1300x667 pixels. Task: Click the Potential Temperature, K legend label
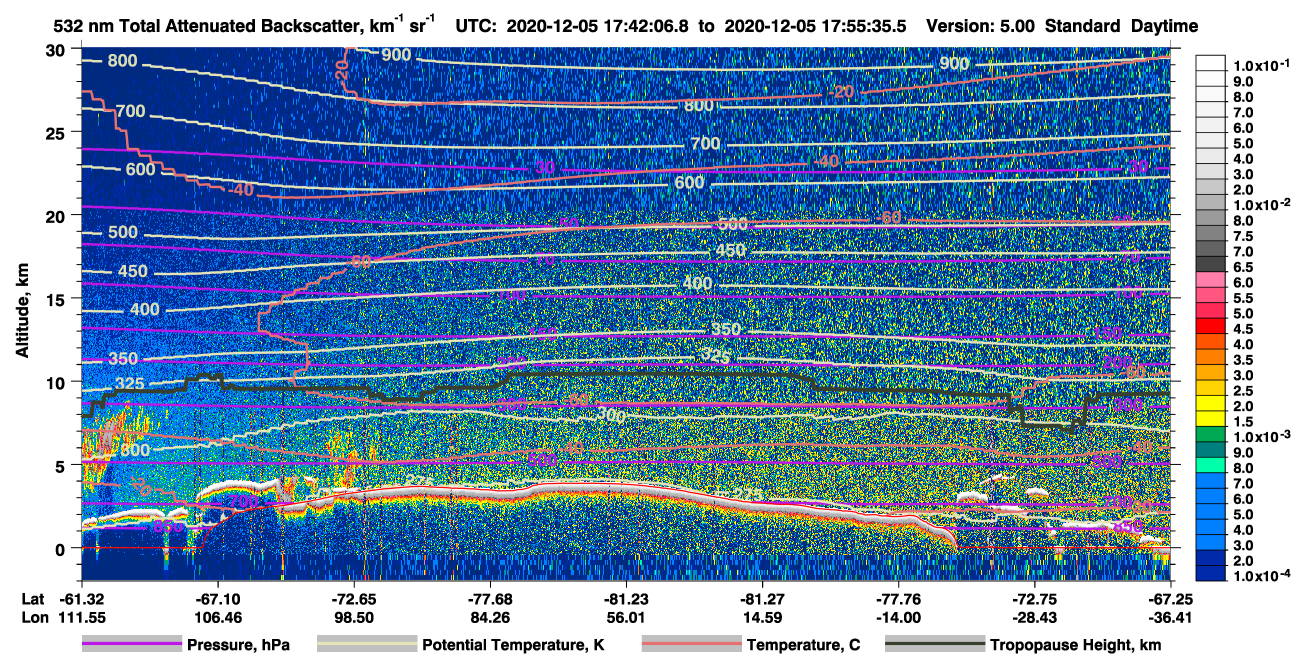click(x=513, y=645)
